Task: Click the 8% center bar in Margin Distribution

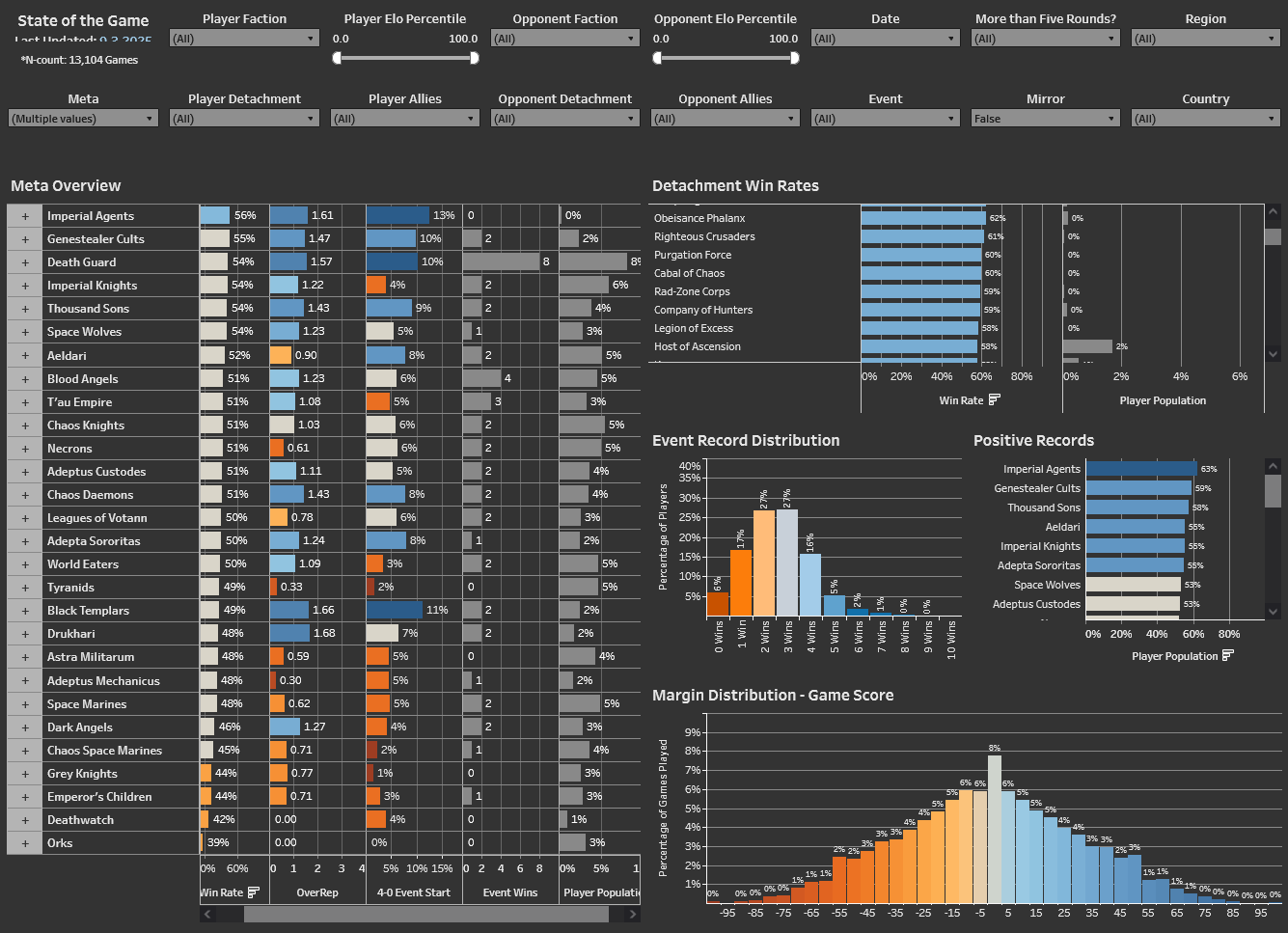Action: coord(994,829)
